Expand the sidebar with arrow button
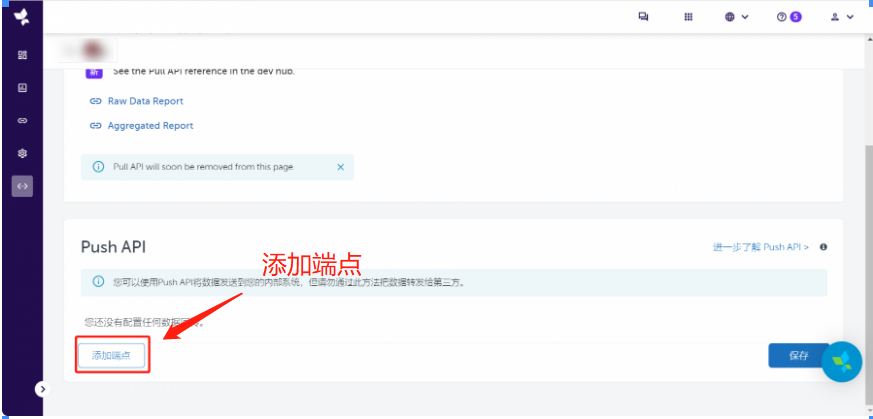 click(43, 389)
